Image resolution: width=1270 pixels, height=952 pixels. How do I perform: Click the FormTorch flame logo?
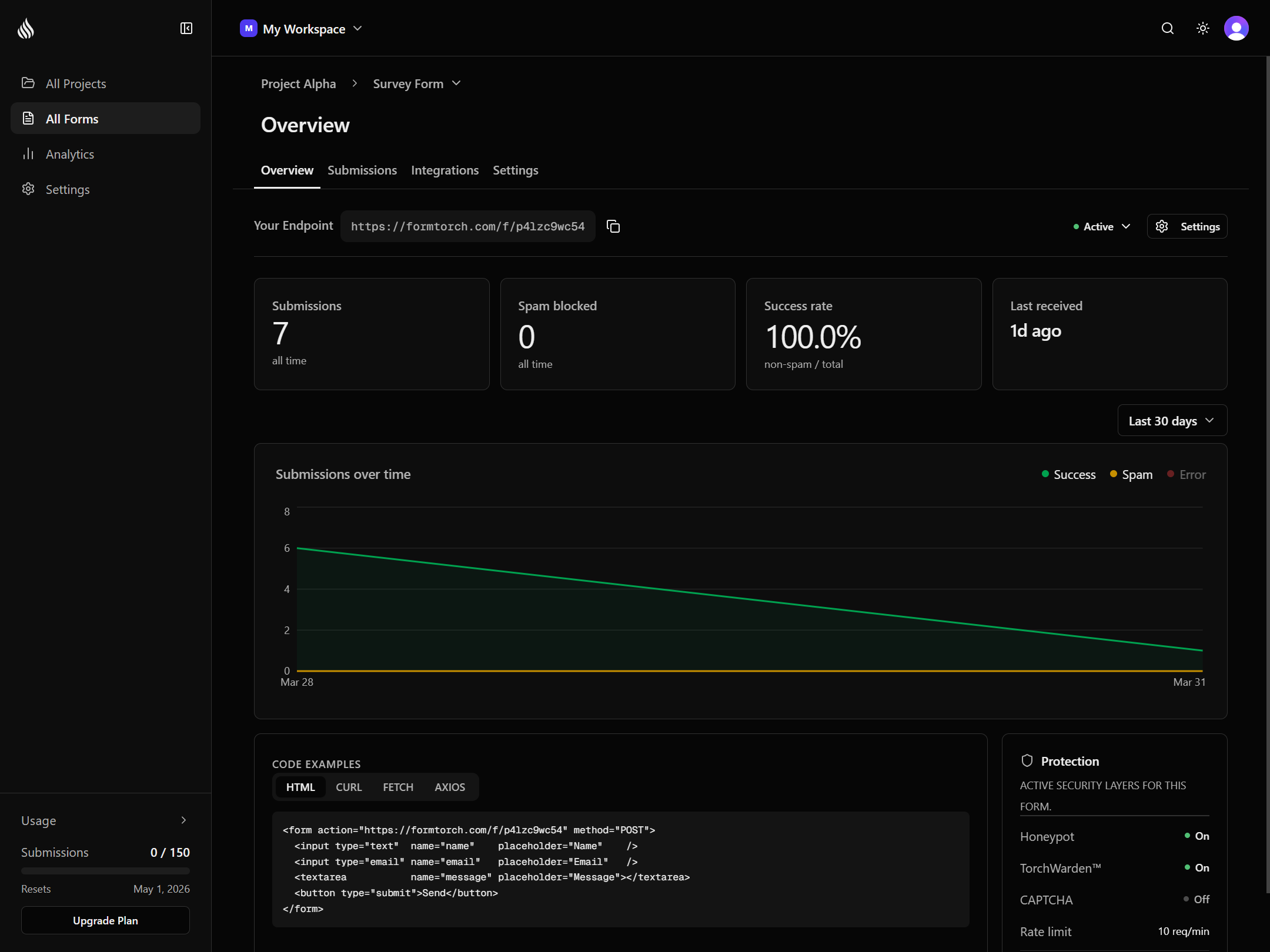click(x=26, y=28)
